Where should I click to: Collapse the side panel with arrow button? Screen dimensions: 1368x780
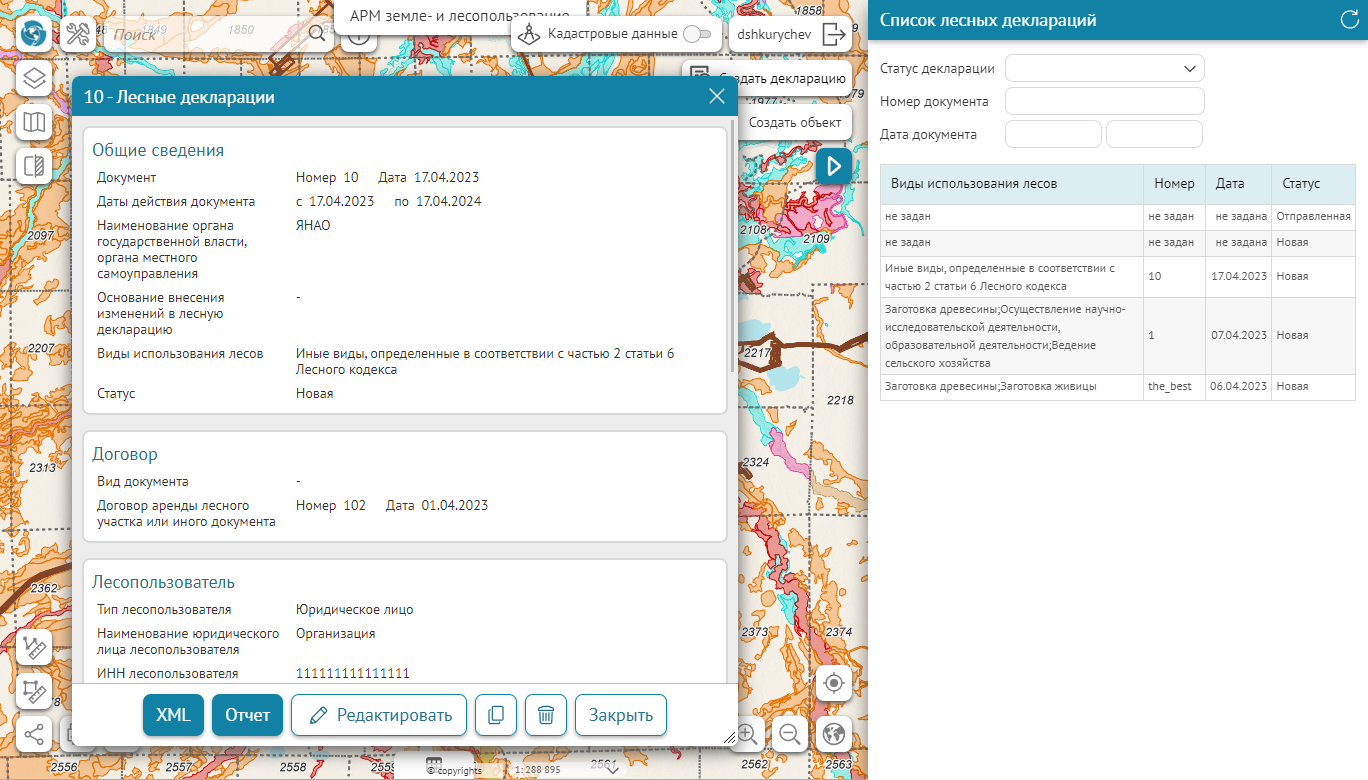coord(833,166)
